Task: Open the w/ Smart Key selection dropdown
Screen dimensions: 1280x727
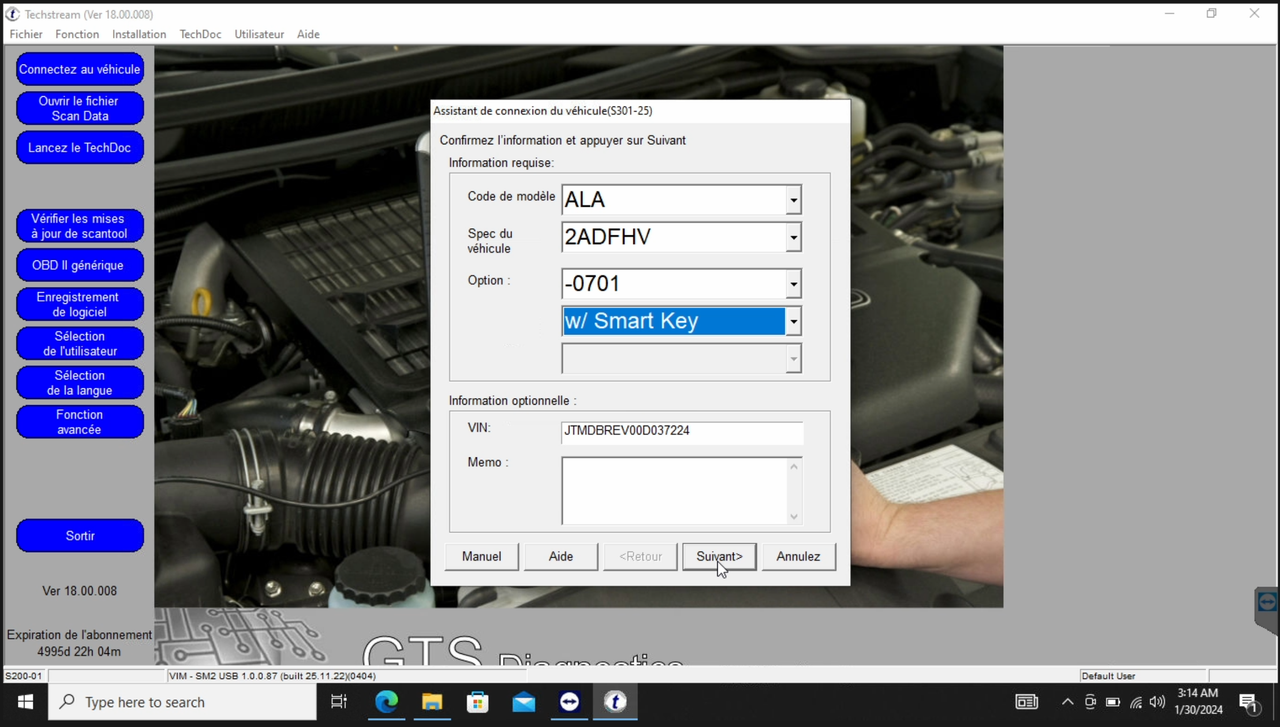Action: 793,321
